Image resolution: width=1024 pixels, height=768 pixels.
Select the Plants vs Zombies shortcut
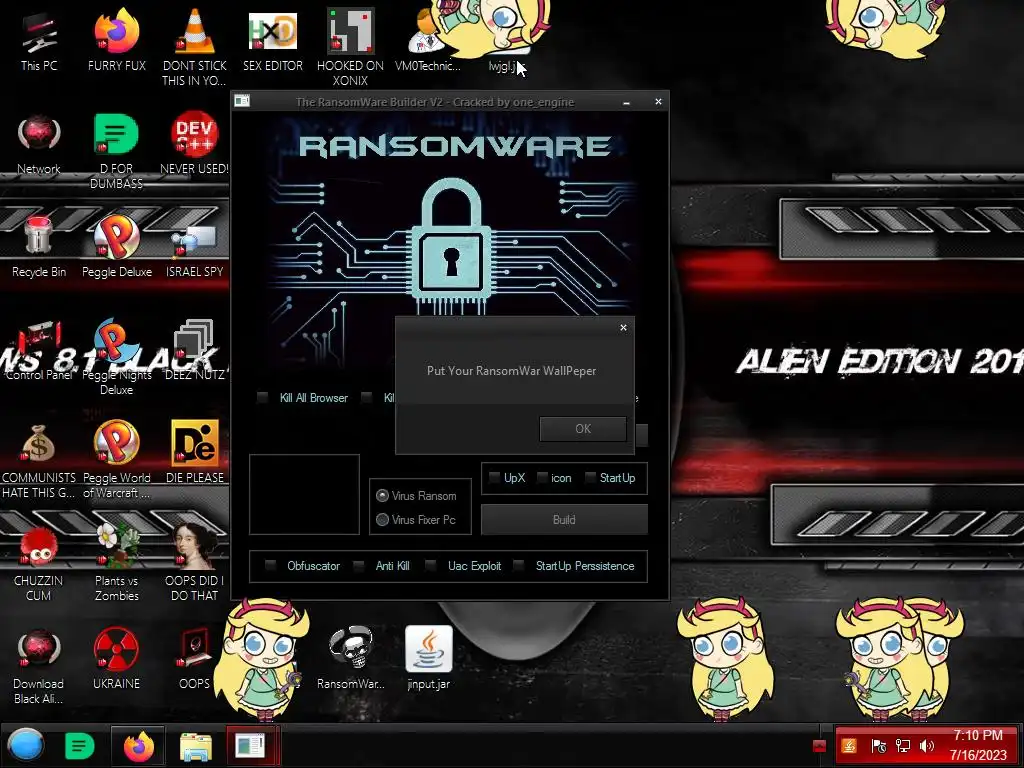coord(116,564)
